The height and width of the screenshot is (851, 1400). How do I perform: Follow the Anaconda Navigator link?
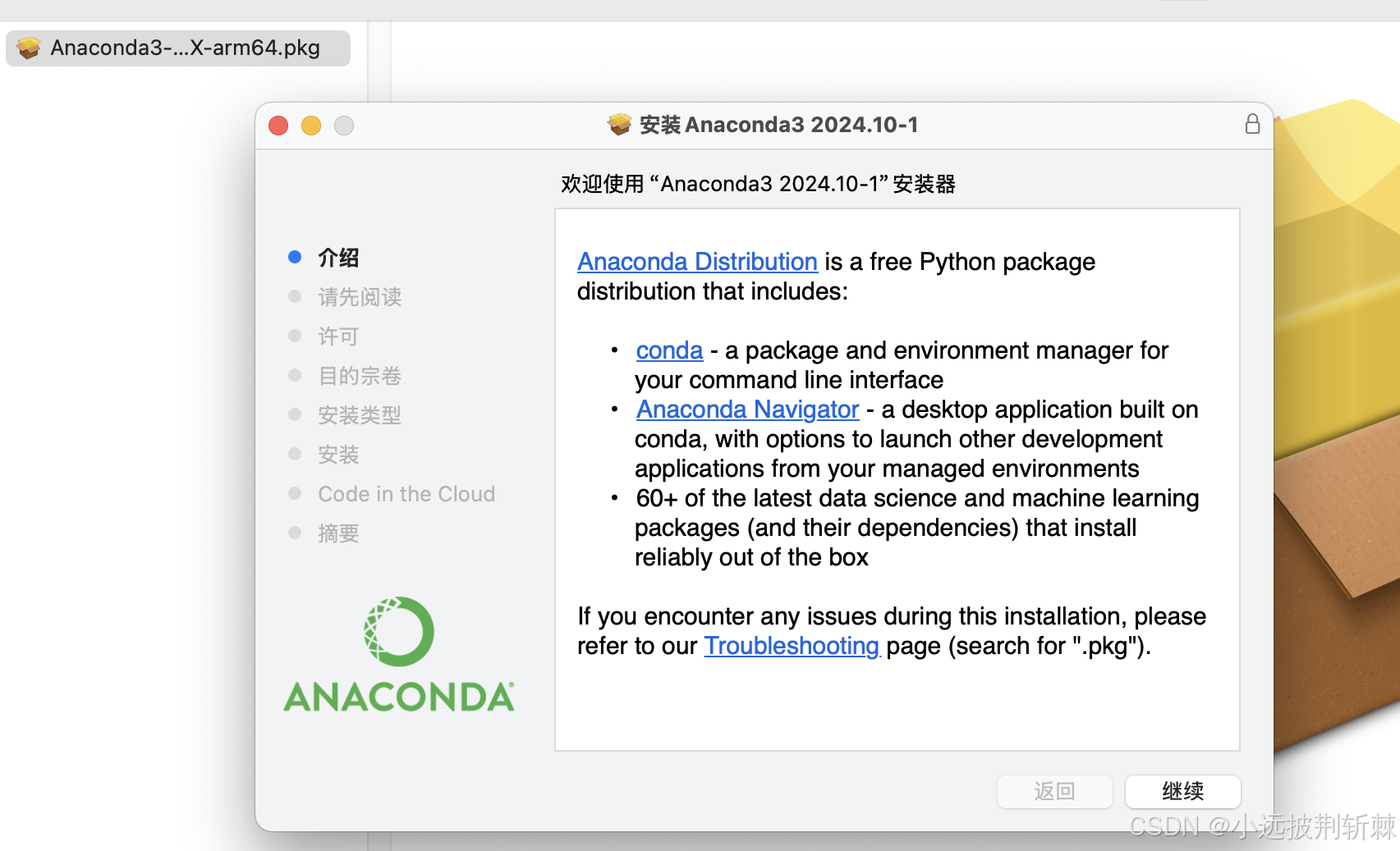tap(747, 409)
